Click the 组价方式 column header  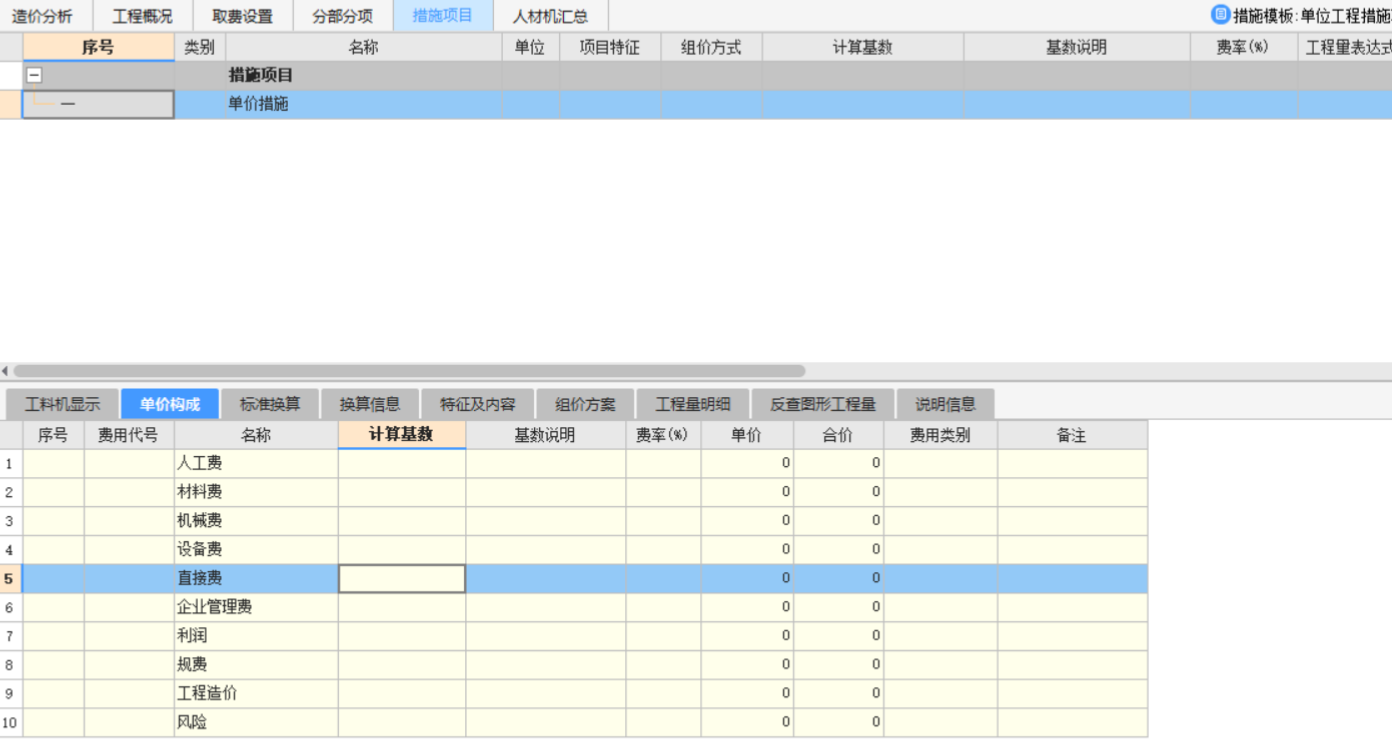[x=711, y=47]
